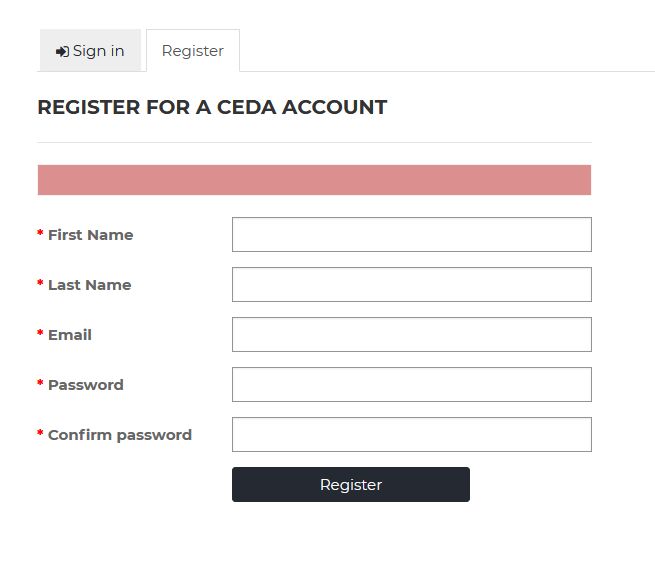
Task: Select the Email input field
Action: pyautogui.click(x=411, y=335)
